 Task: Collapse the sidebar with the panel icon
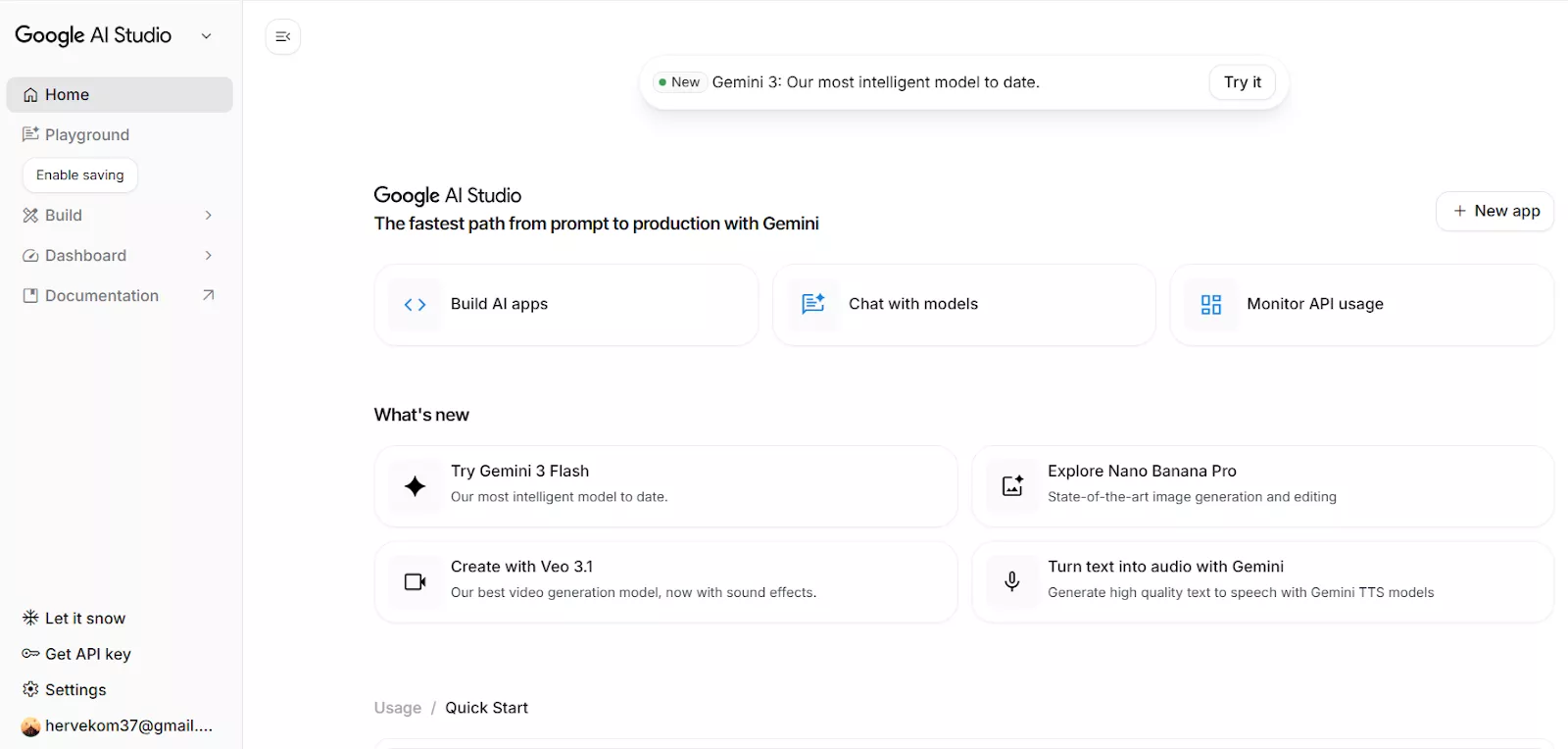283,37
